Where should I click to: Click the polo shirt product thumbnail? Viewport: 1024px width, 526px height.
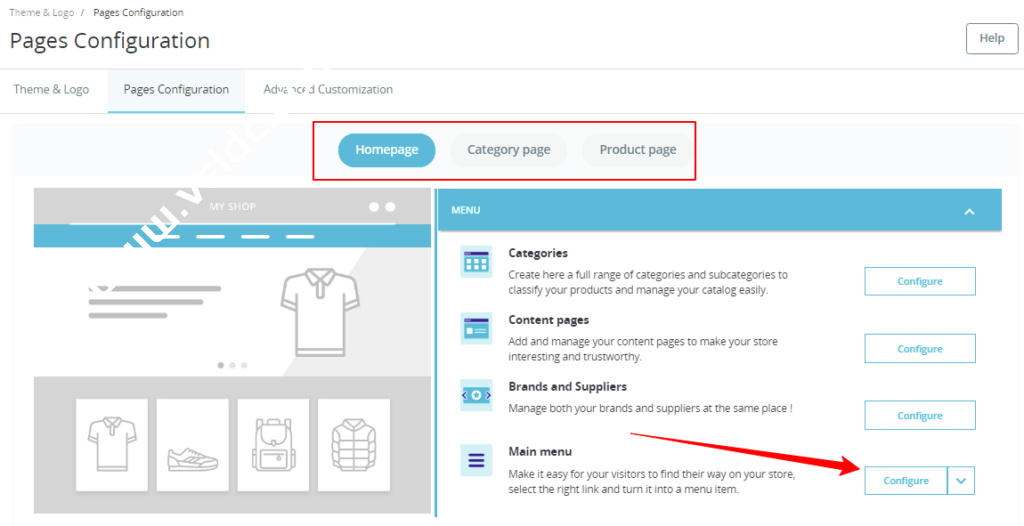(112, 445)
